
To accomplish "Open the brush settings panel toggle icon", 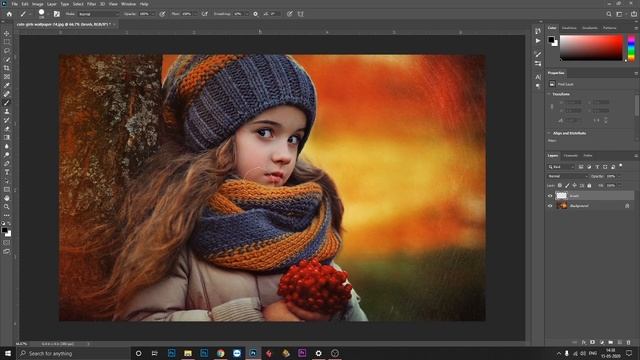I will (x=57, y=14).
